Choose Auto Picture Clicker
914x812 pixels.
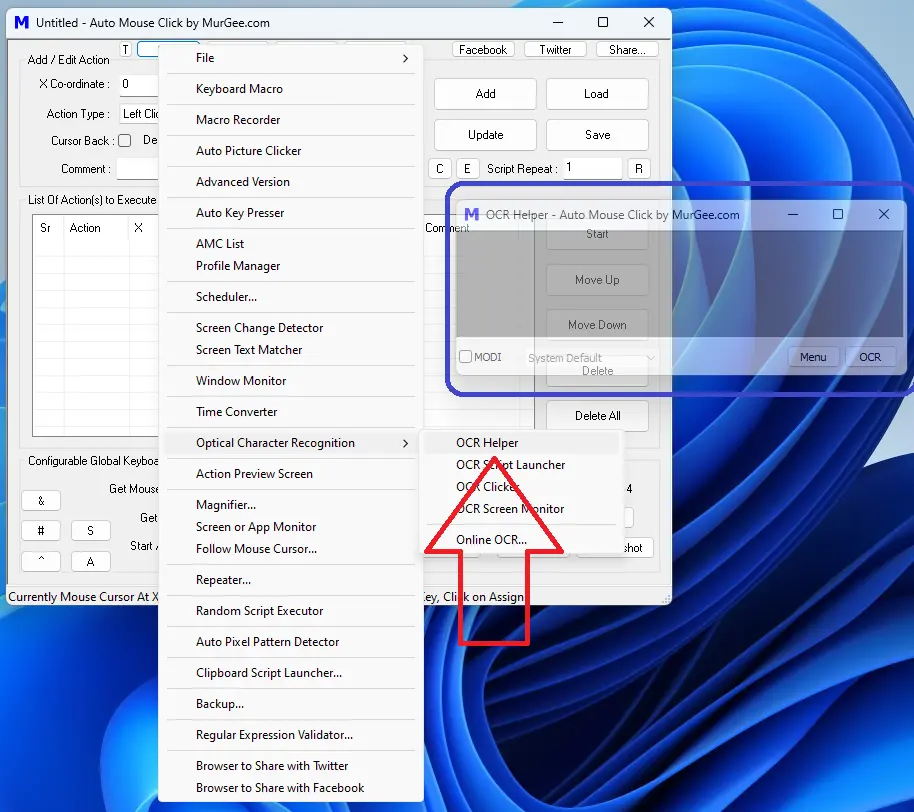click(x=291, y=150)
